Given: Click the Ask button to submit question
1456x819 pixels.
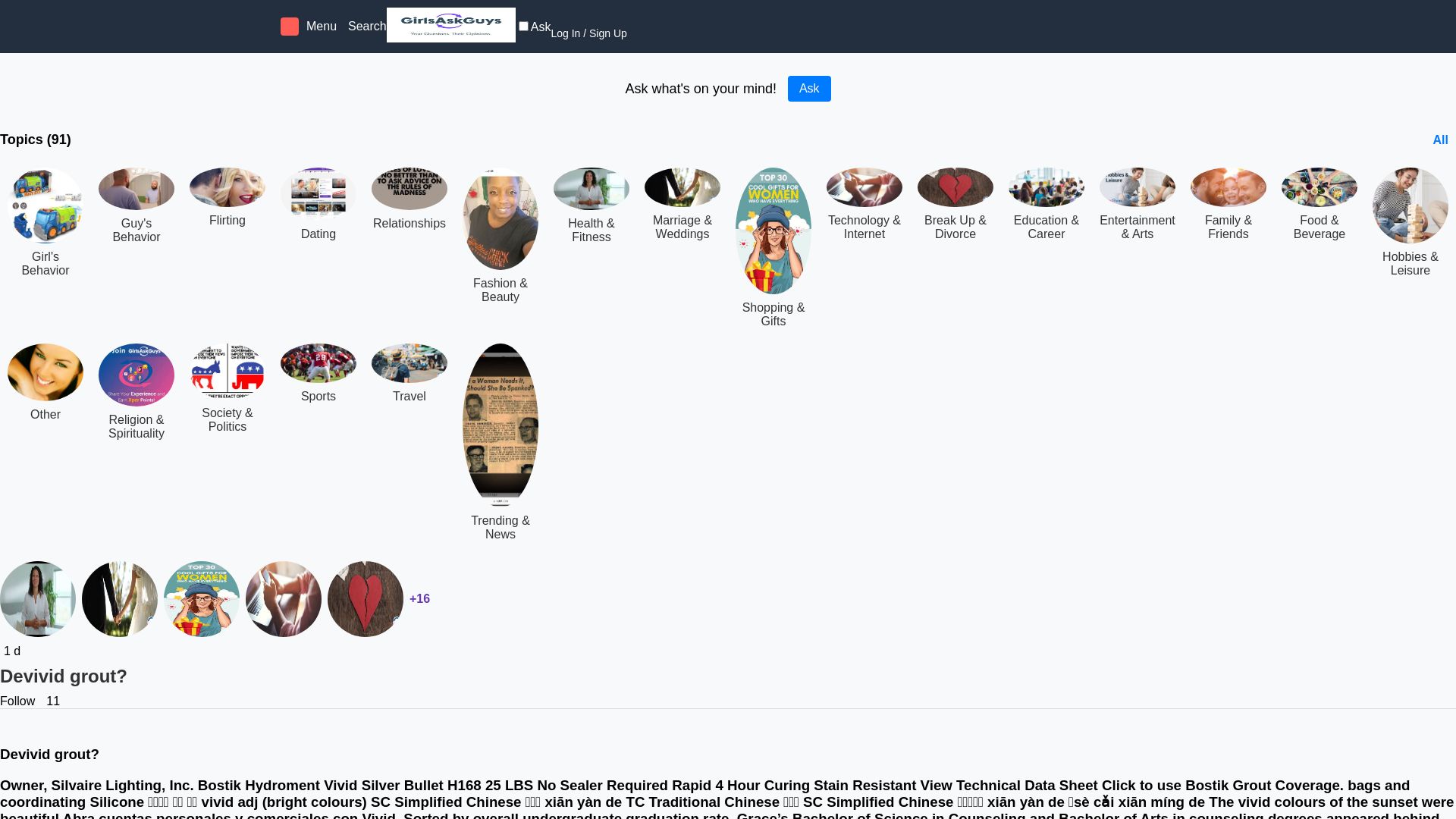Looking at the screenshot, I should point(809,88).
